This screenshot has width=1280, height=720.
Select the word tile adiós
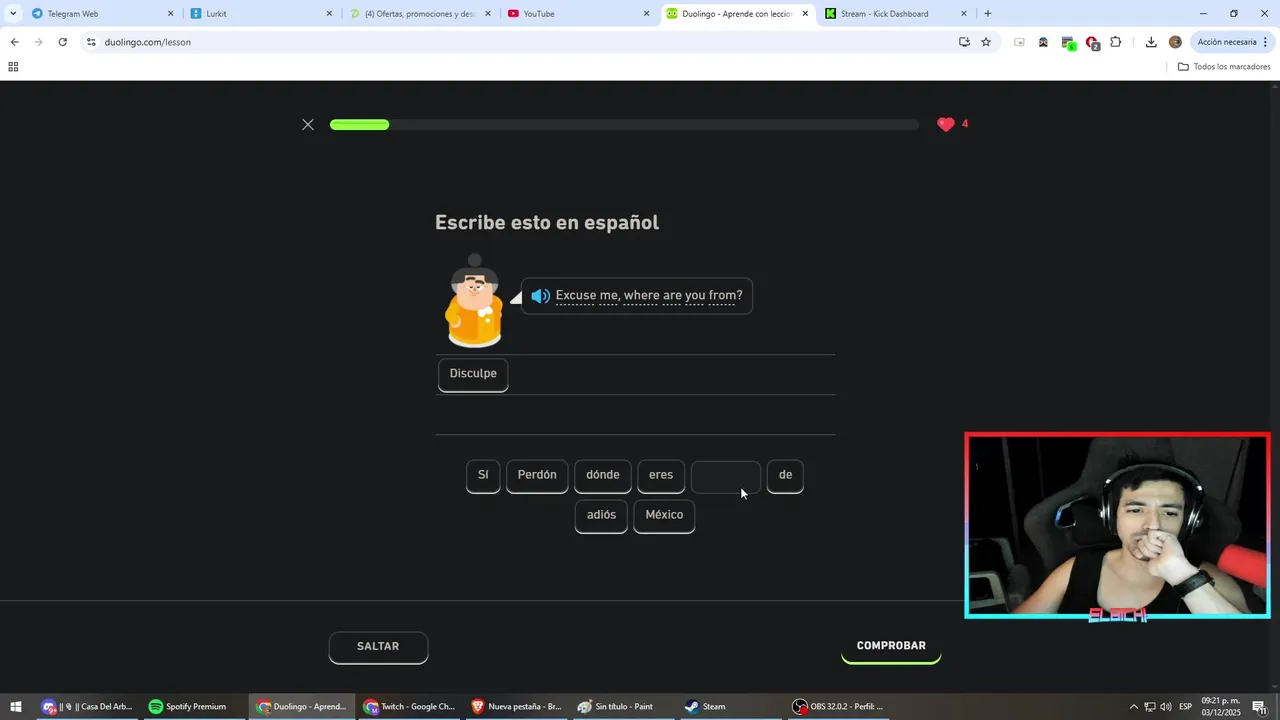click(601, 515)
